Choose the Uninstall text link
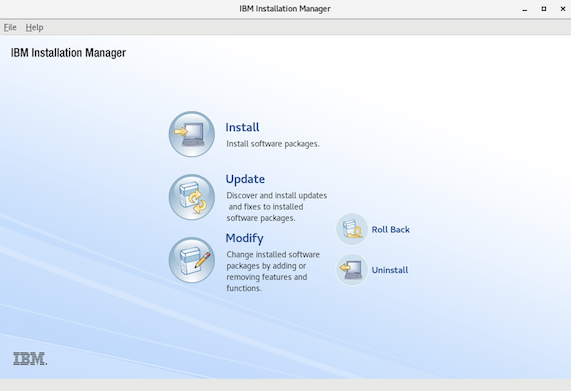 [x=390, y=270]
